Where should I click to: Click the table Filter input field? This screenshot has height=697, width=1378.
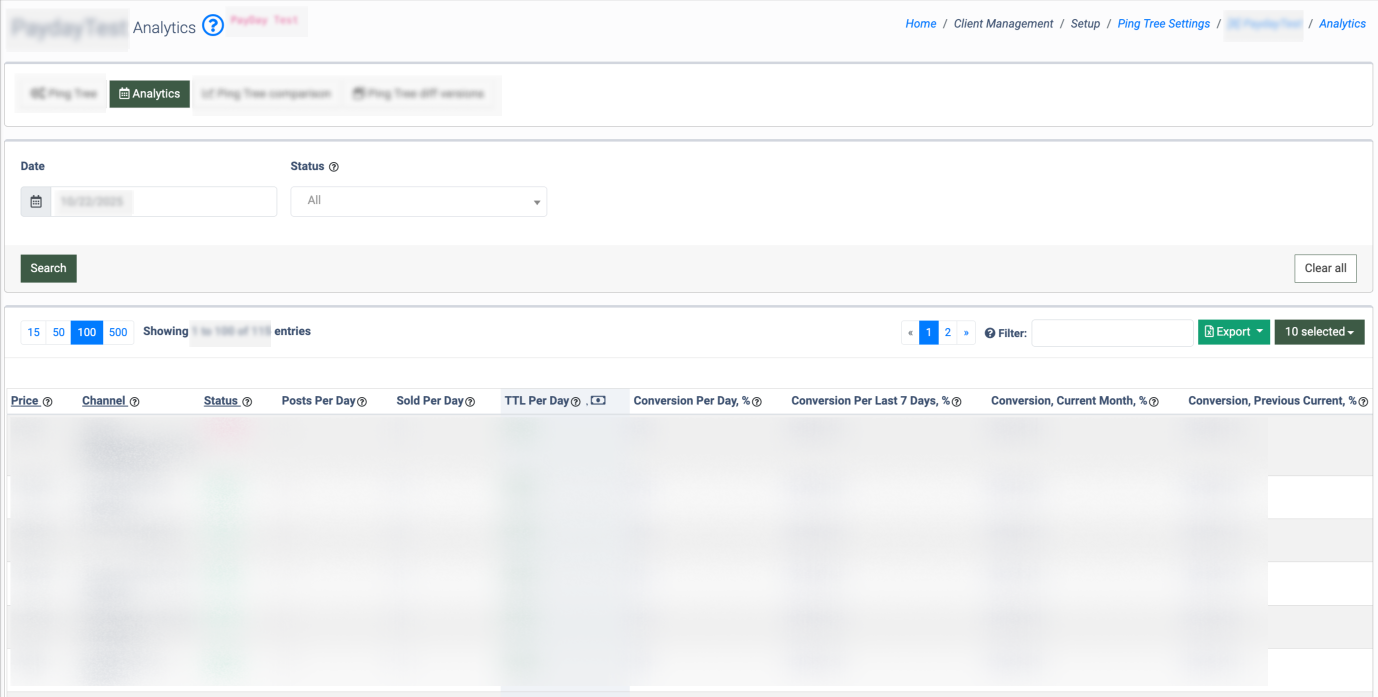click(x=1112, y=333)
